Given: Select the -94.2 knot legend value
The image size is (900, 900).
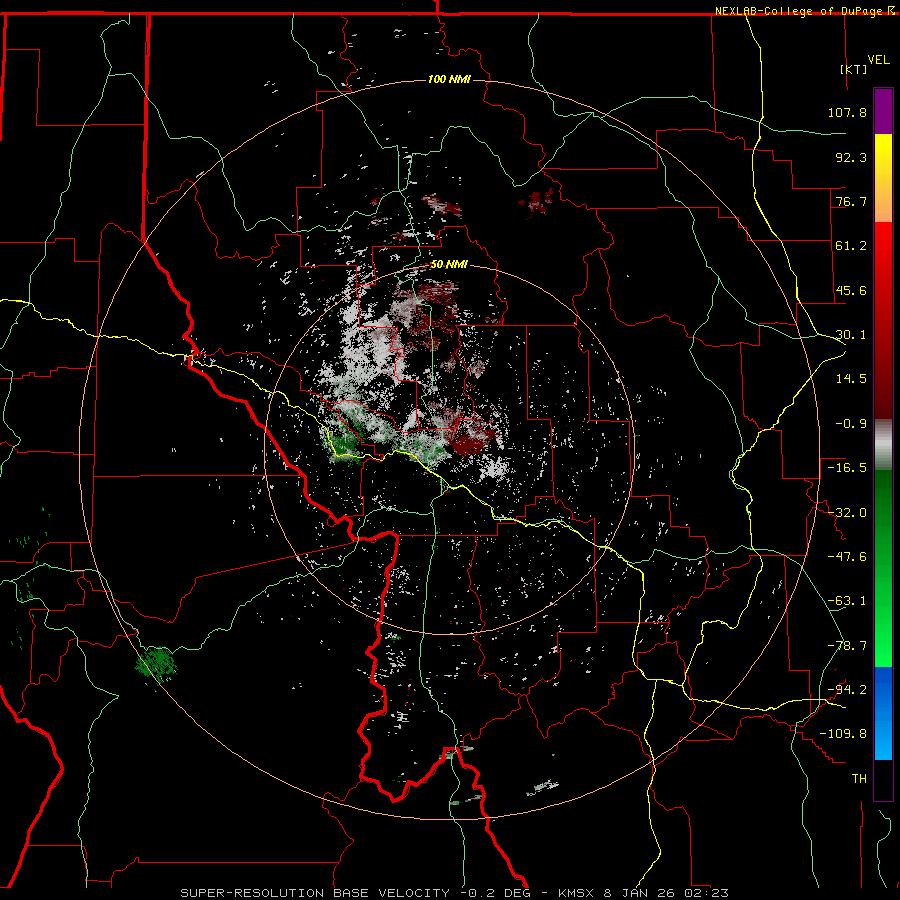Looking at the screenshot, I should (x=847, y=690).
